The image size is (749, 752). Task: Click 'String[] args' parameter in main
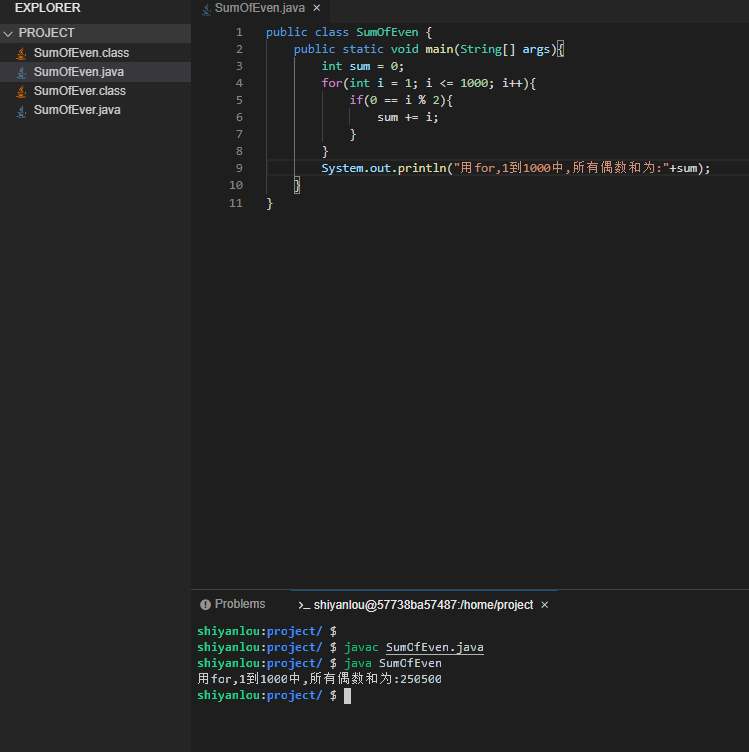coord(505,49)
